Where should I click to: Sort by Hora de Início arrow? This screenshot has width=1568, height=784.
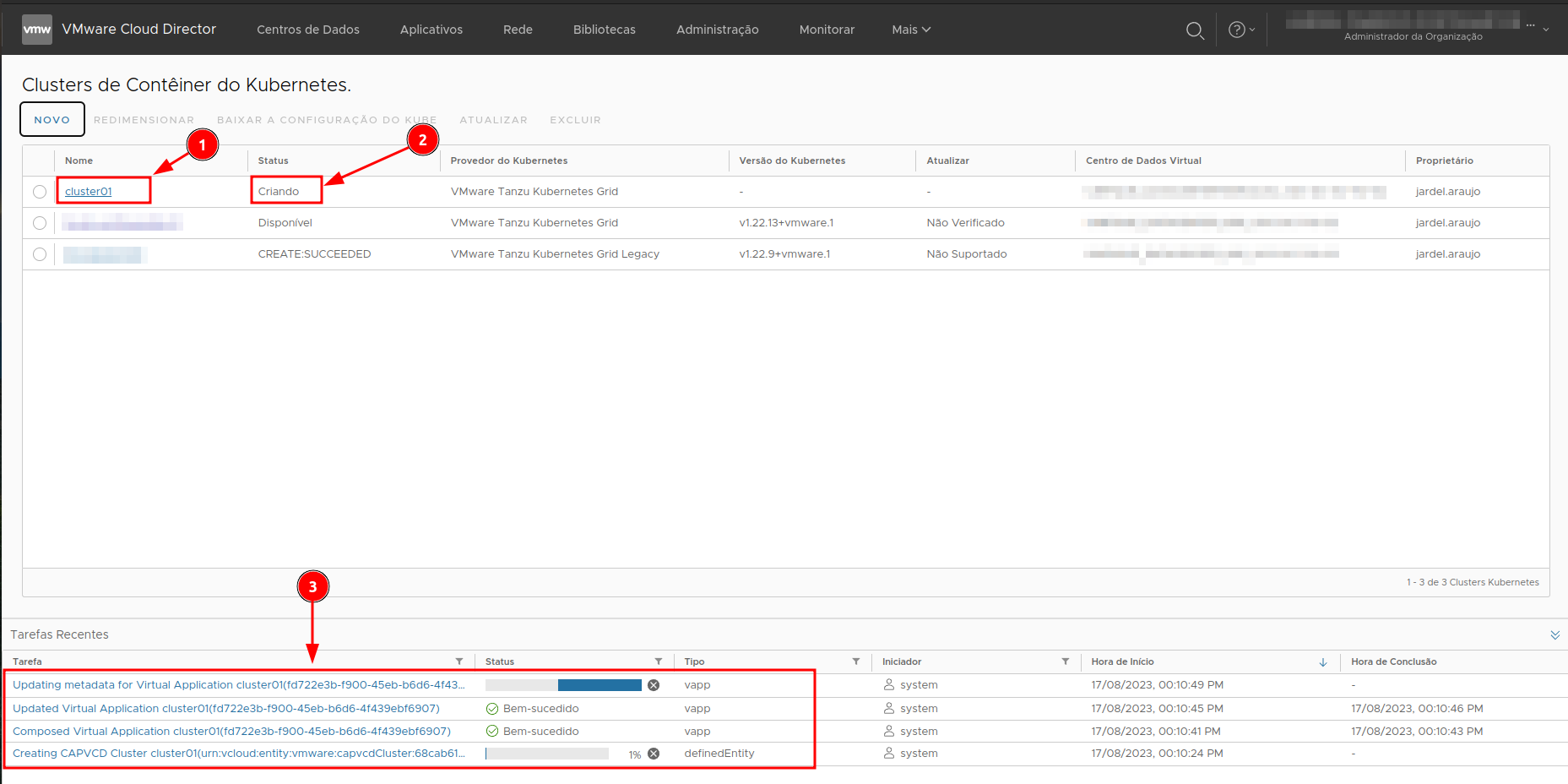[x=1323, y=662]
